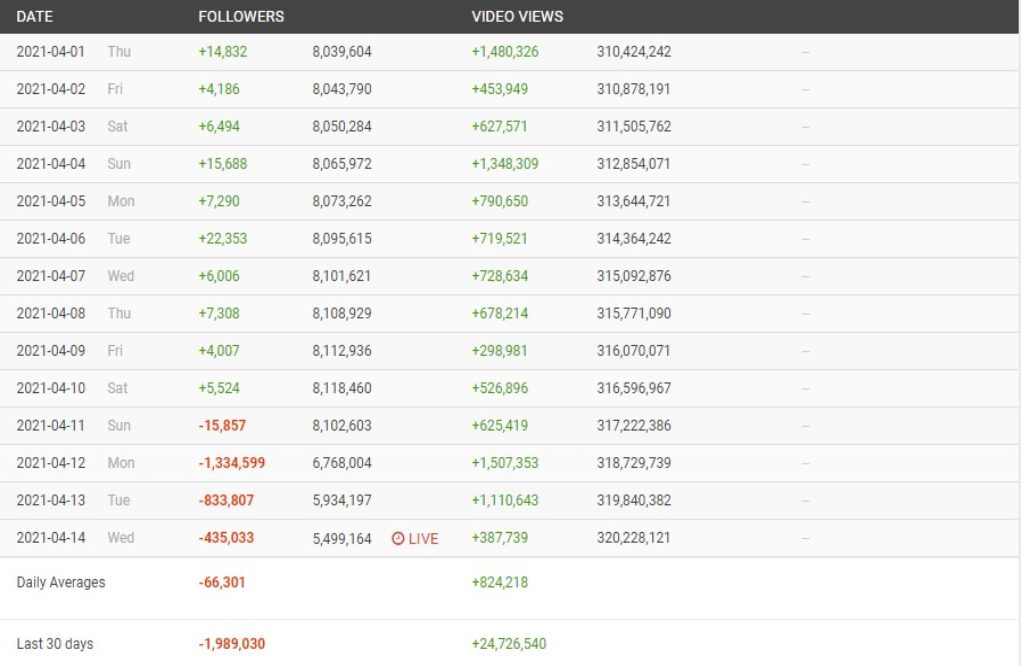Viewport: 1021px width, 666px height.
Task: Click the +1,507,353 video views gain
Action: click(505, 463)
